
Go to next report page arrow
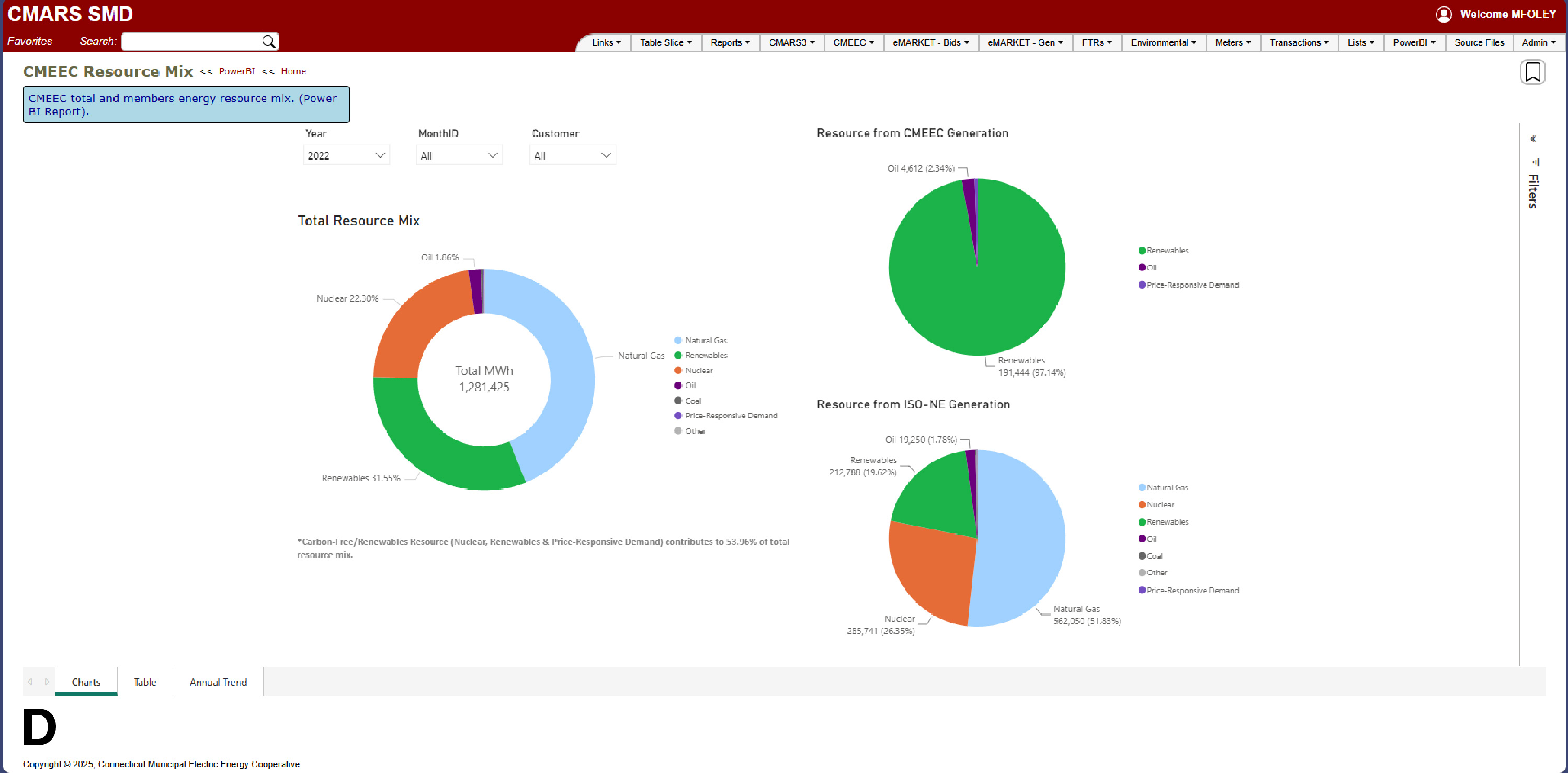tap(47, 681)
